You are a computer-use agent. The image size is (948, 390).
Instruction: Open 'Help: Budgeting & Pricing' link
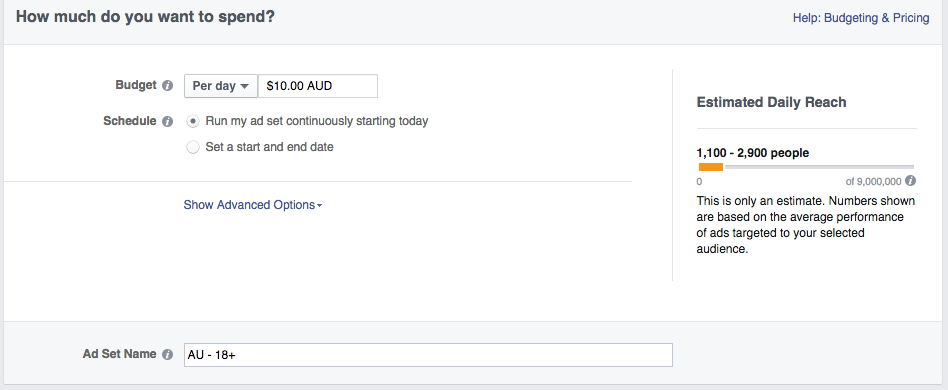[861, 18]
